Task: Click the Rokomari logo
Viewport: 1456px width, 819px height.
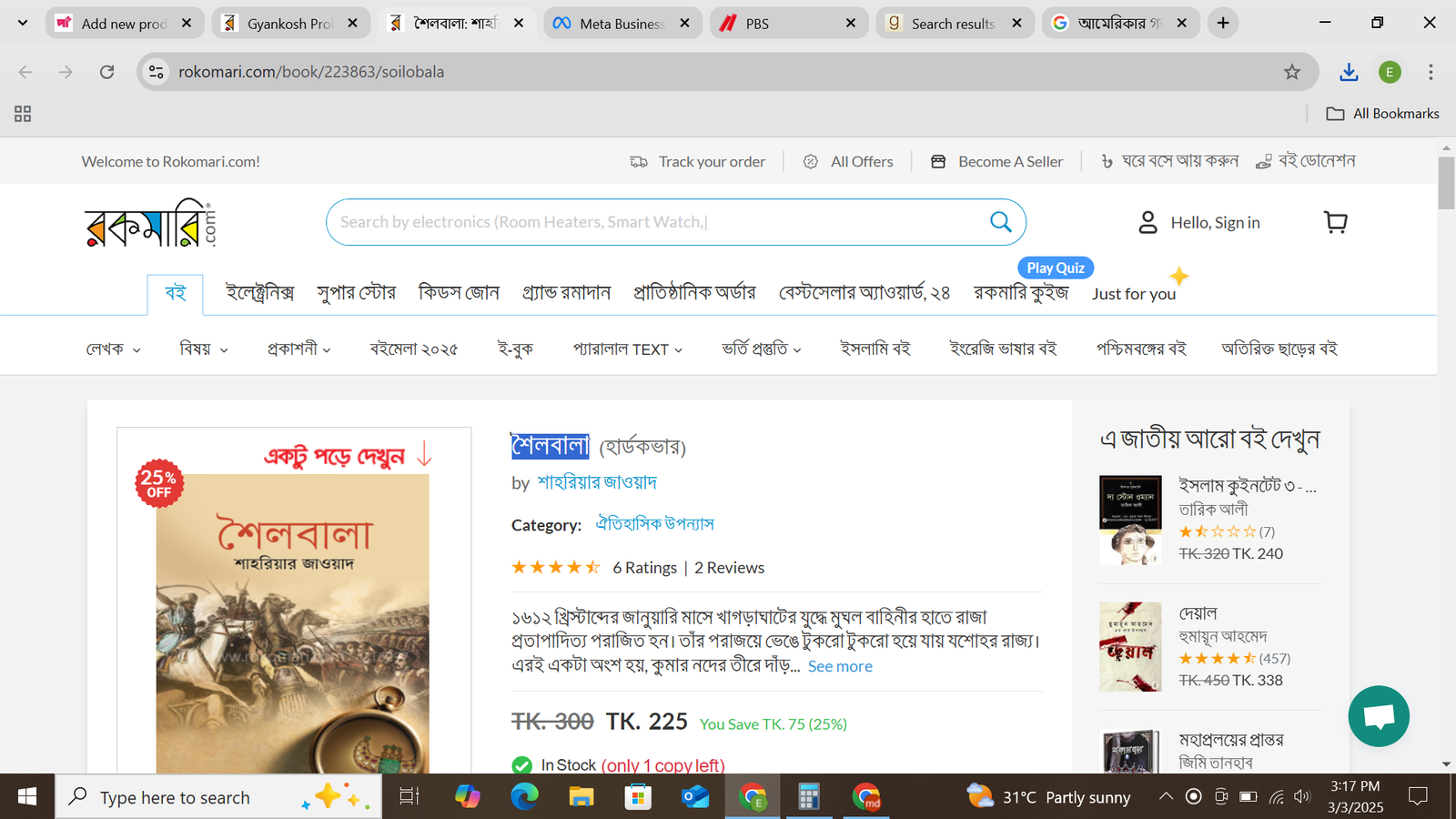Action: [150, 223]
